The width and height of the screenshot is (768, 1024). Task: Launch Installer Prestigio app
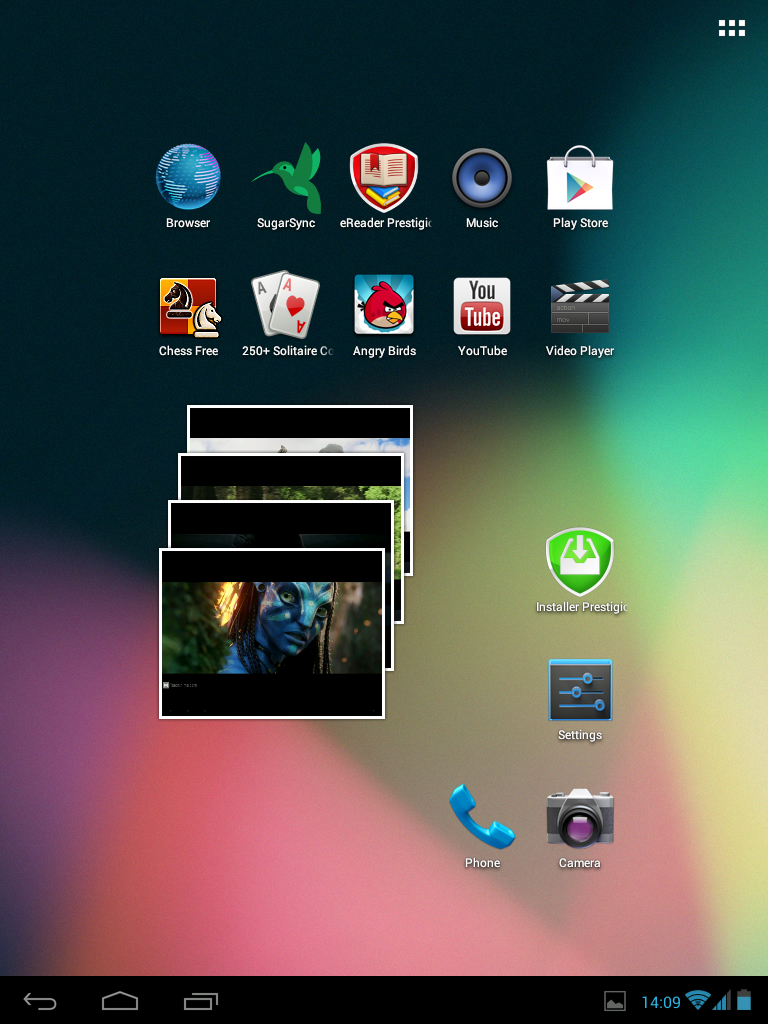tap(580, 571)
